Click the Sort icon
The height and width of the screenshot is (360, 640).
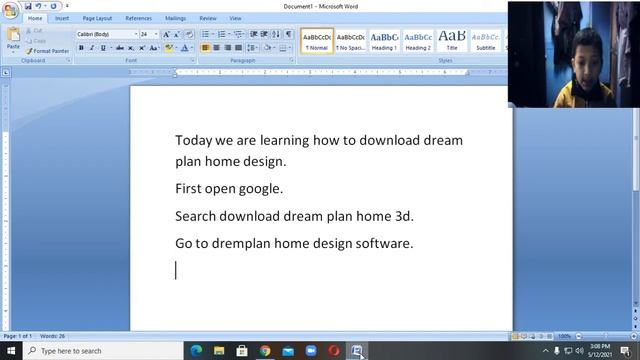pos(276,34)
